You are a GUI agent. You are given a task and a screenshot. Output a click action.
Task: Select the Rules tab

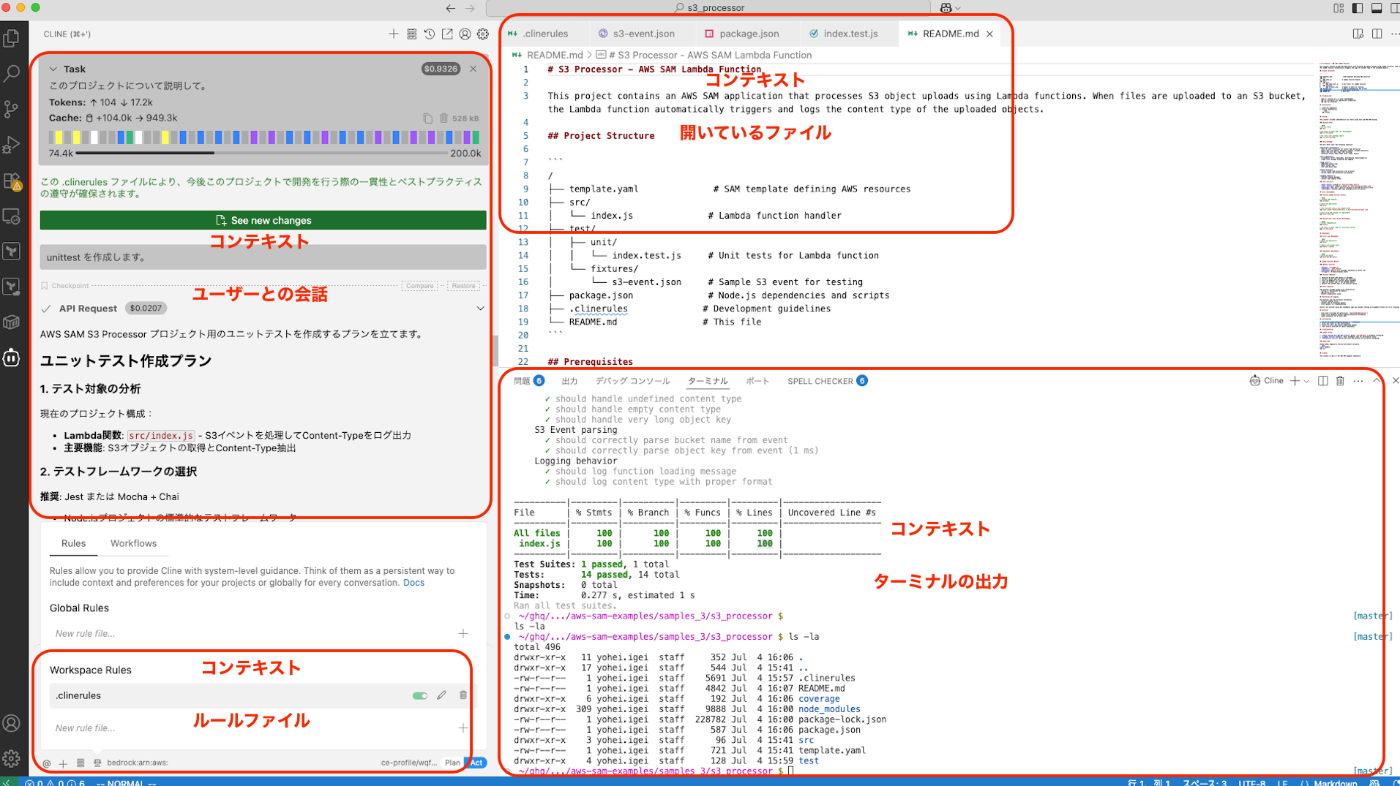73,543
